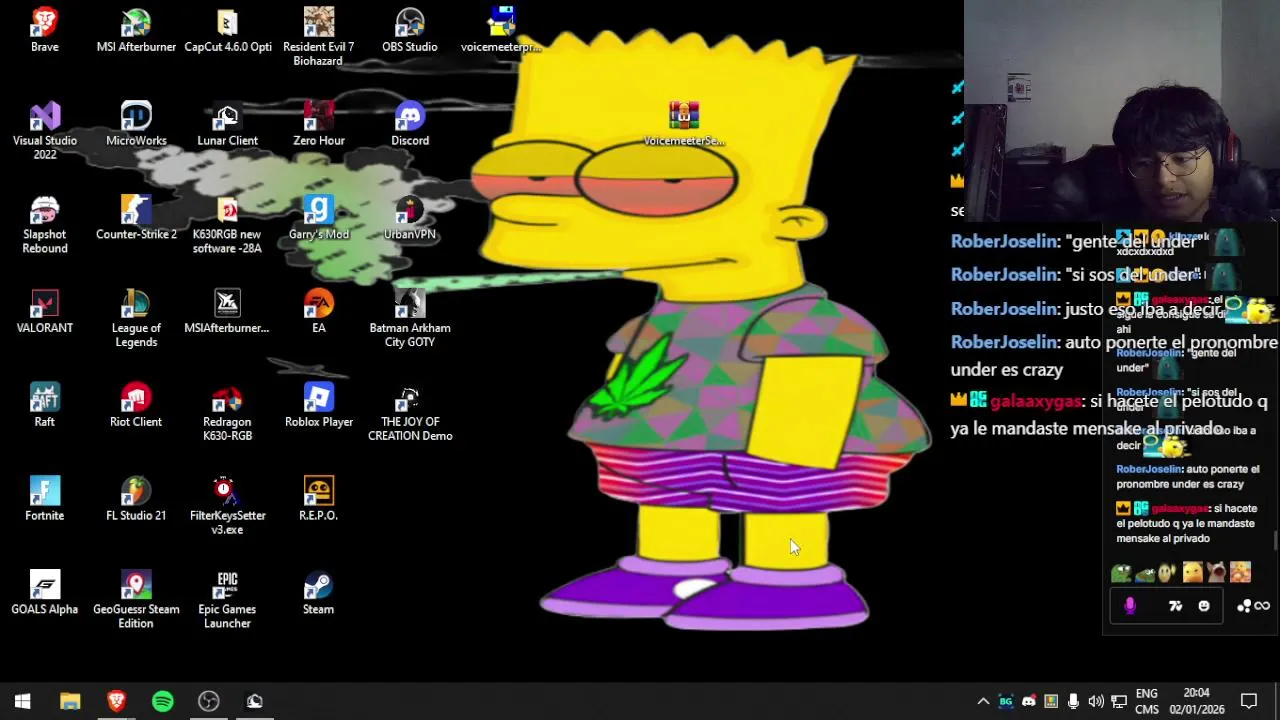This screenshot has width=1280, height=720.
Task: Open Slapshot Rebound desktop shortcut
Action: 44,224
